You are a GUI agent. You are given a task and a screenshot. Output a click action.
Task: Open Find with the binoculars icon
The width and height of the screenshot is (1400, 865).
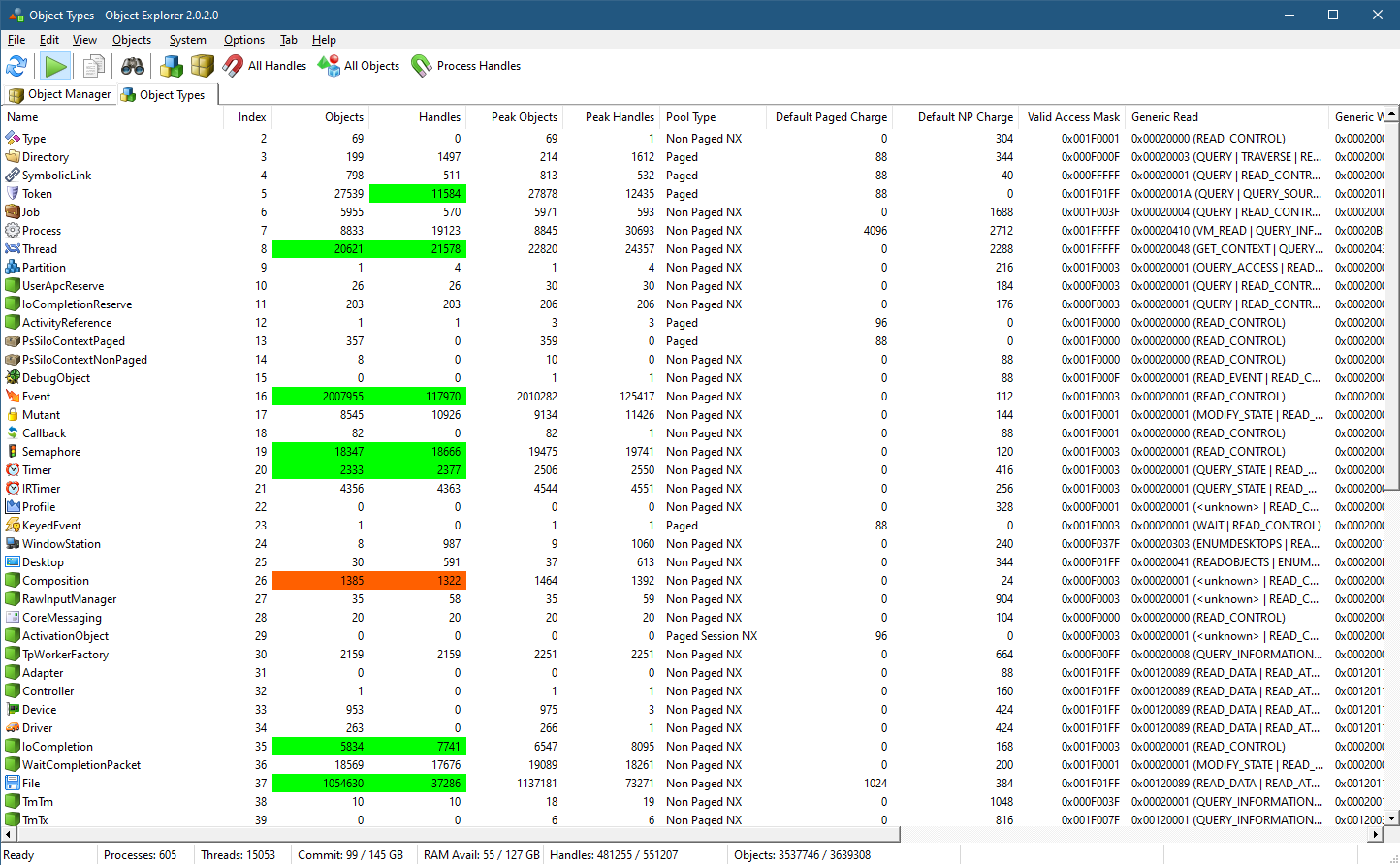(x=133, y=66)
